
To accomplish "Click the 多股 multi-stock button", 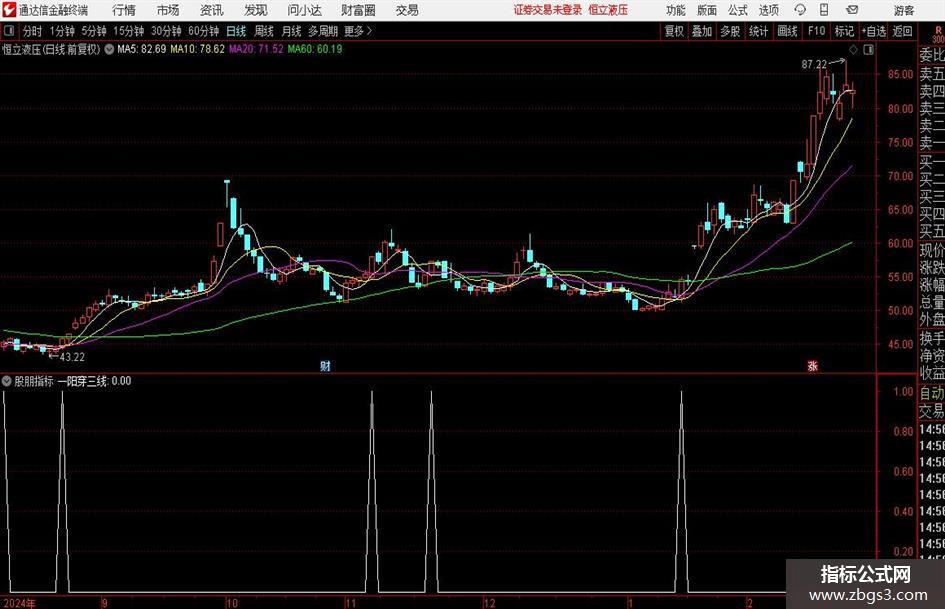I will tap(730, 31).
